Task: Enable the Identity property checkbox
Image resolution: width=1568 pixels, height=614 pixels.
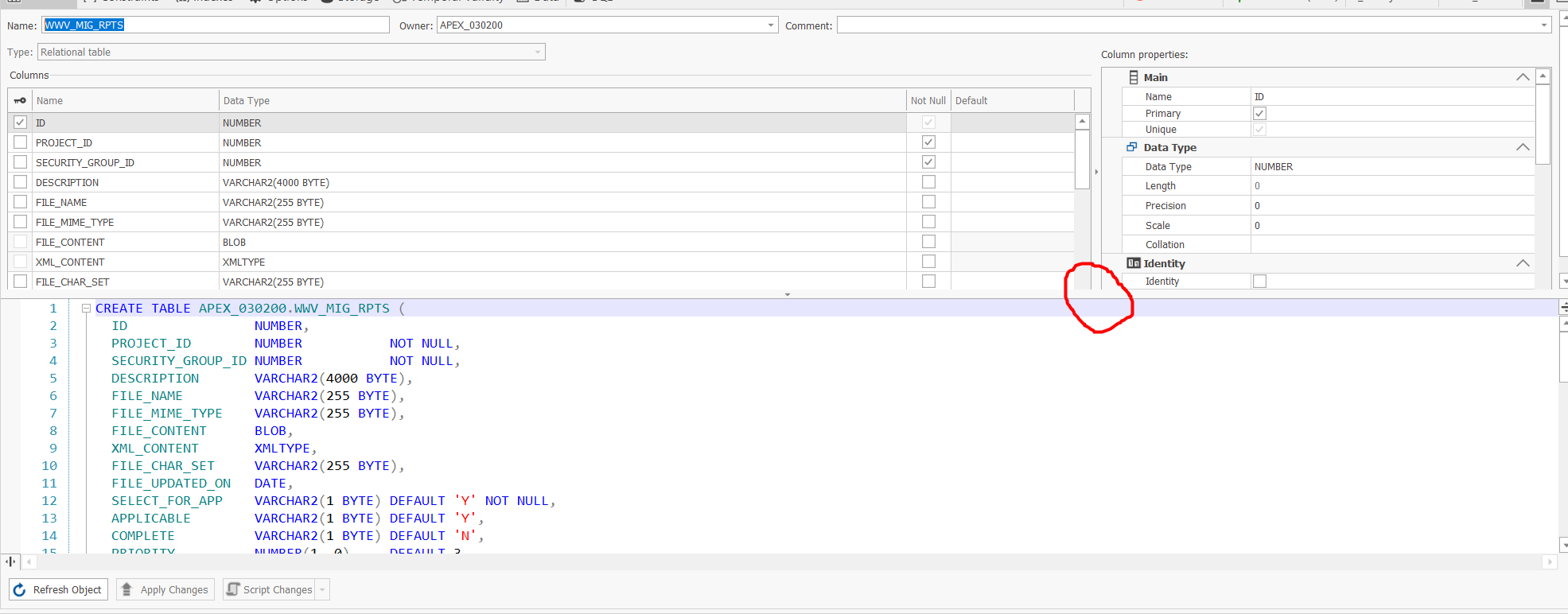Action: 1259,282
